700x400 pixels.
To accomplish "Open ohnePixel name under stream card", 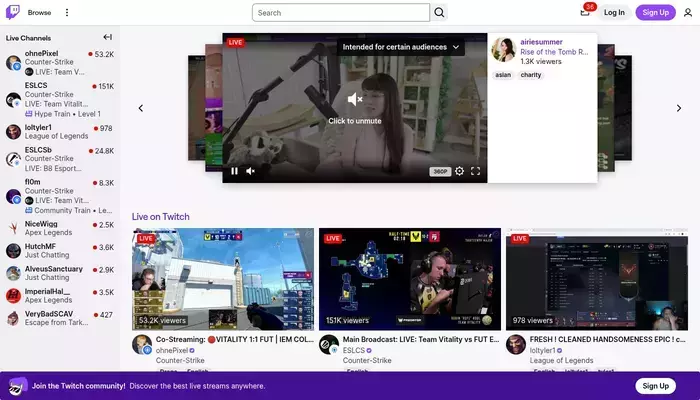I will point(172,350).
